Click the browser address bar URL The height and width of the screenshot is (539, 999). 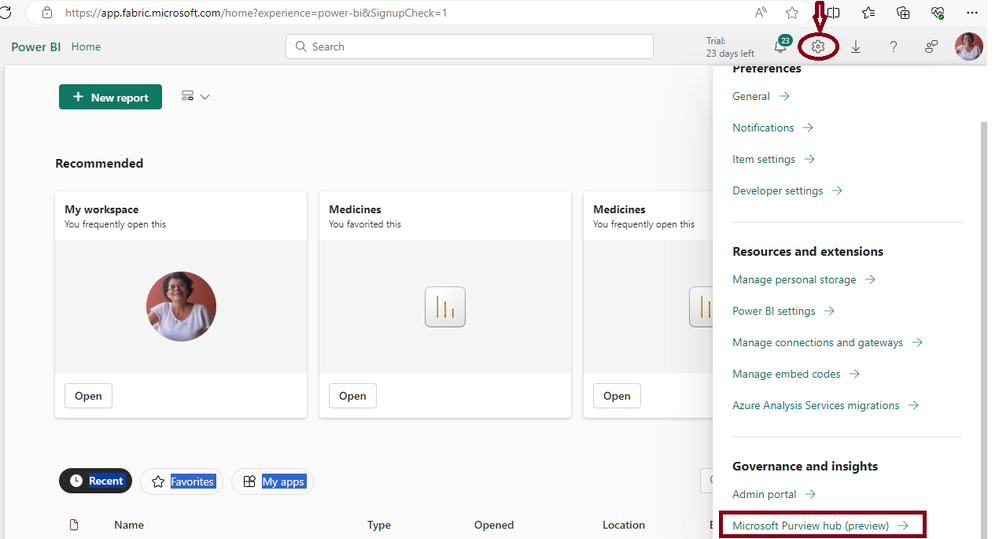(x=256, y=13)
